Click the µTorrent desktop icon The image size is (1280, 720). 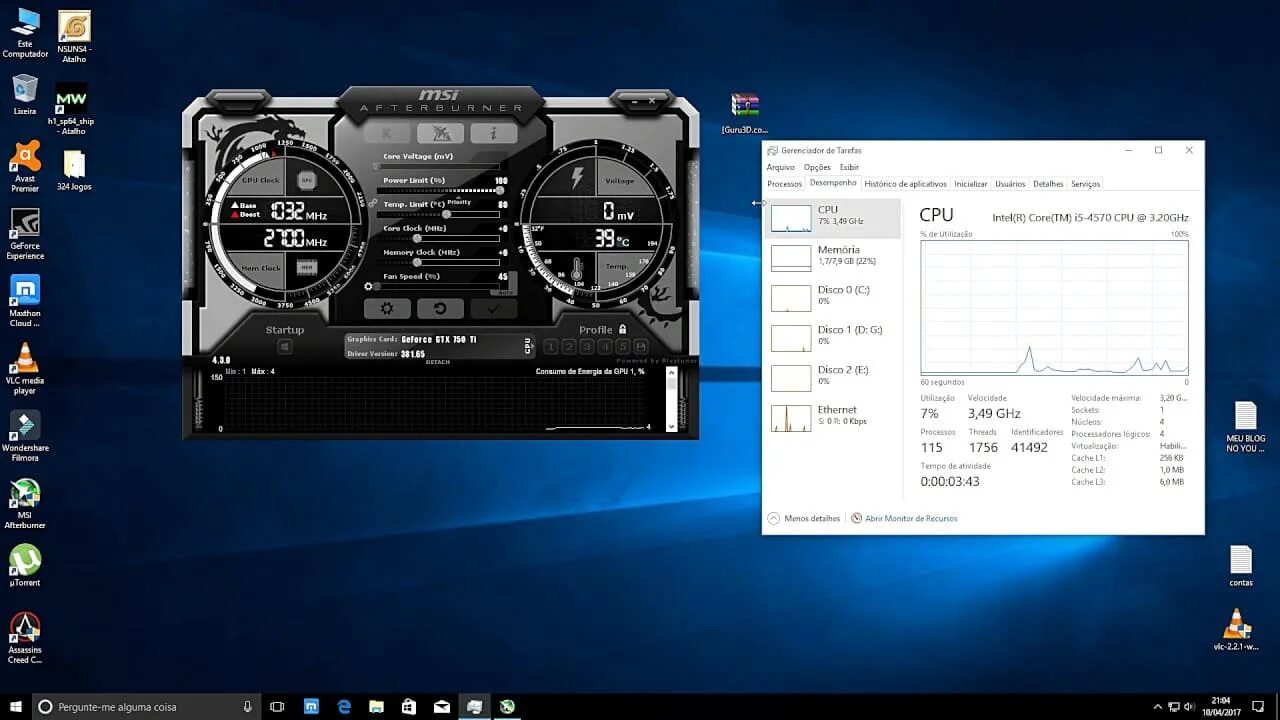pyautogui.click(x=25, y=566)
